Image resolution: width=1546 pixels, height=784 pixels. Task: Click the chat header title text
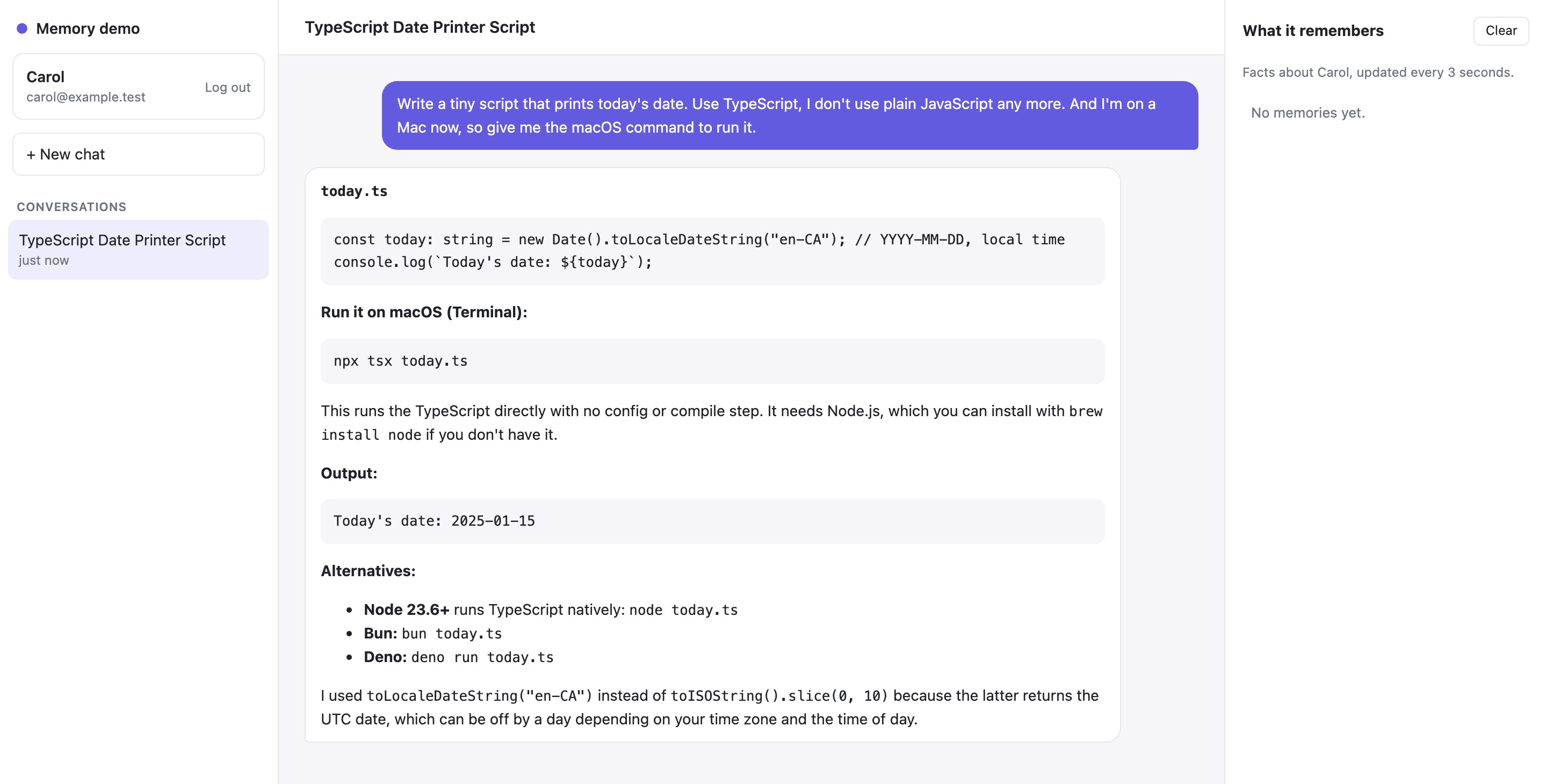pos(420,27)
